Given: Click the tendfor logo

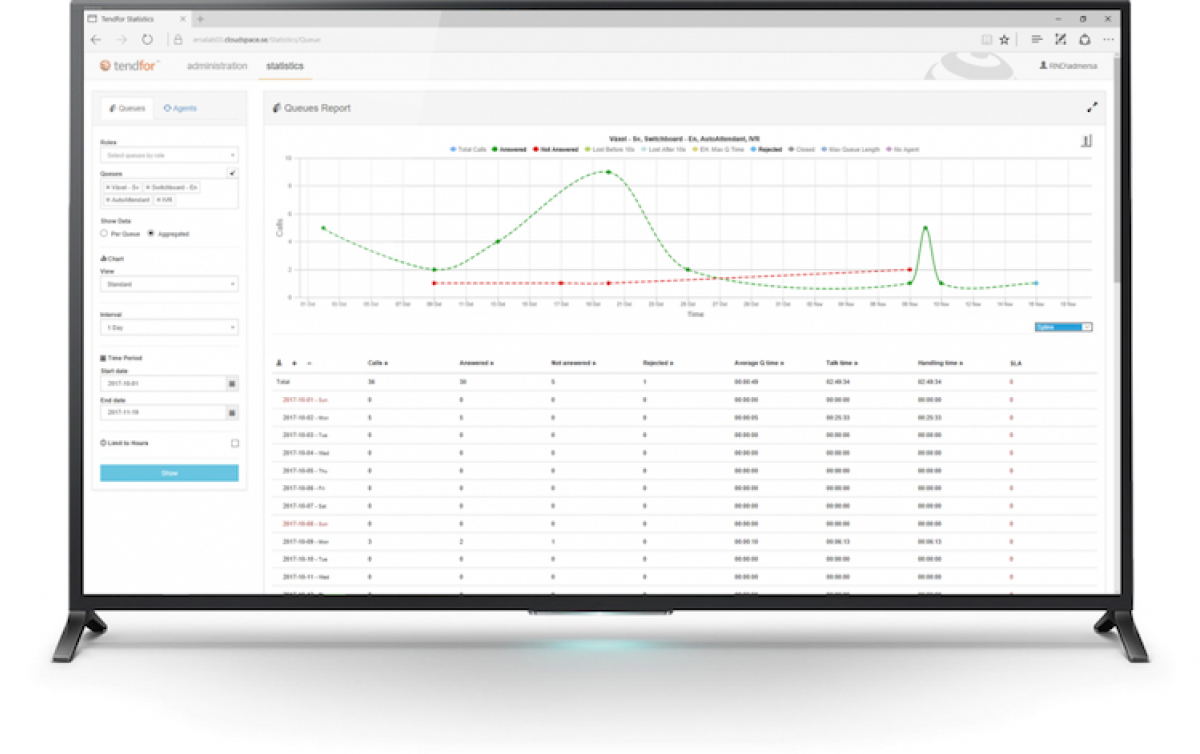Looking at the screenshot, I should [129, 66].
